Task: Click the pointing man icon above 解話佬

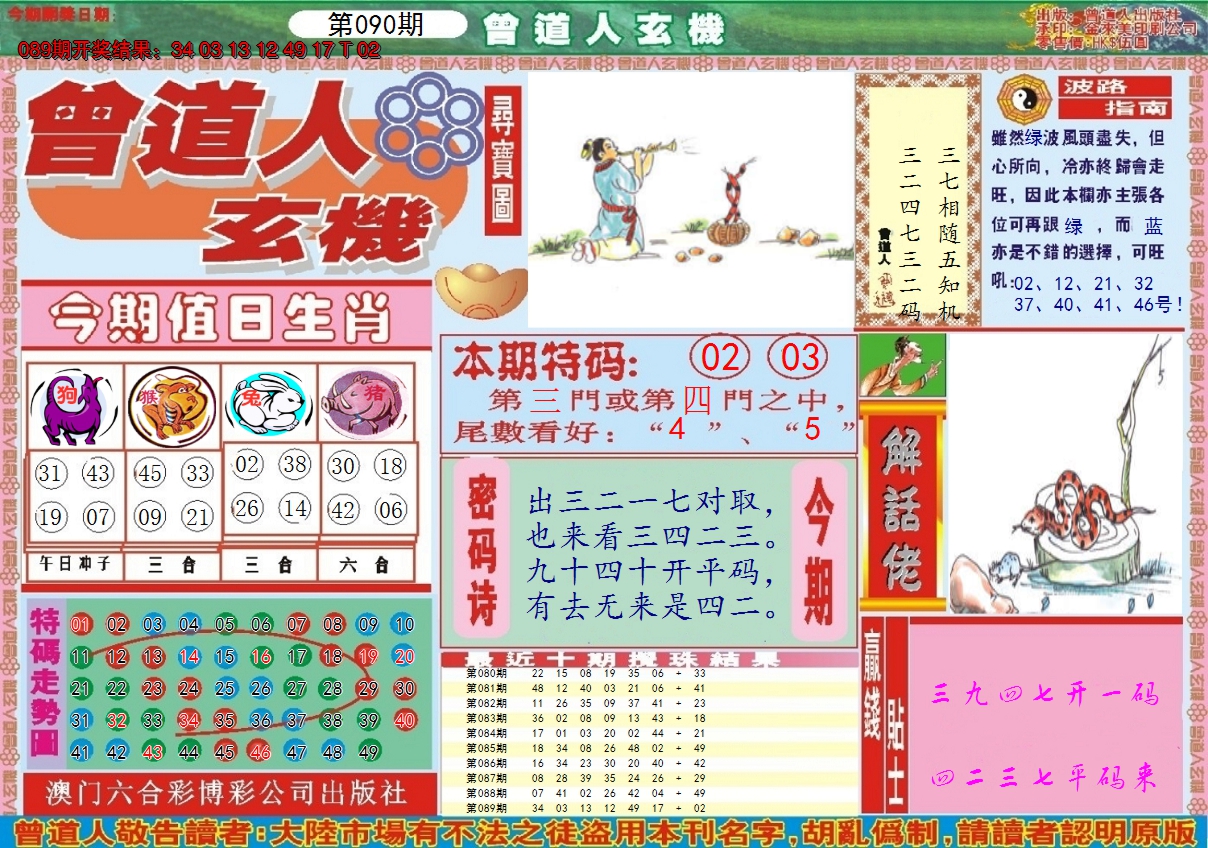Action: coord(902,364)
